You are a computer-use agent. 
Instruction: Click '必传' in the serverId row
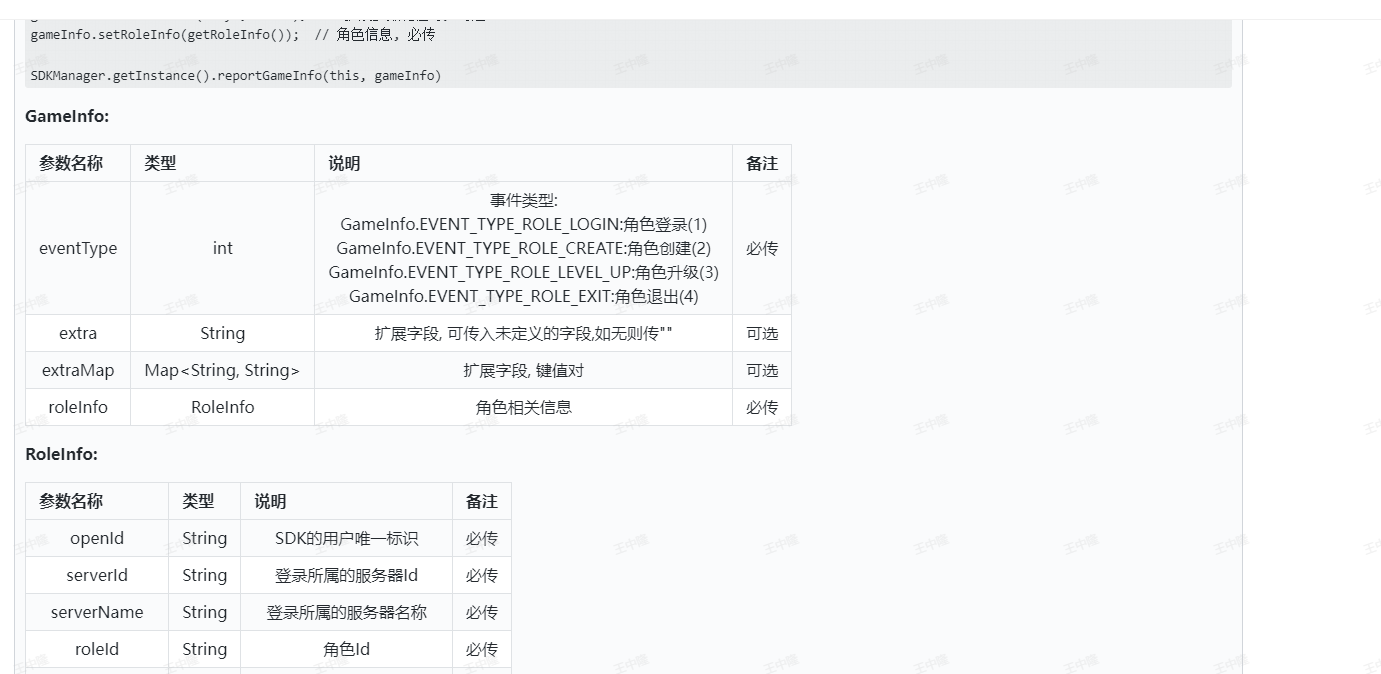tap(482, 575)
